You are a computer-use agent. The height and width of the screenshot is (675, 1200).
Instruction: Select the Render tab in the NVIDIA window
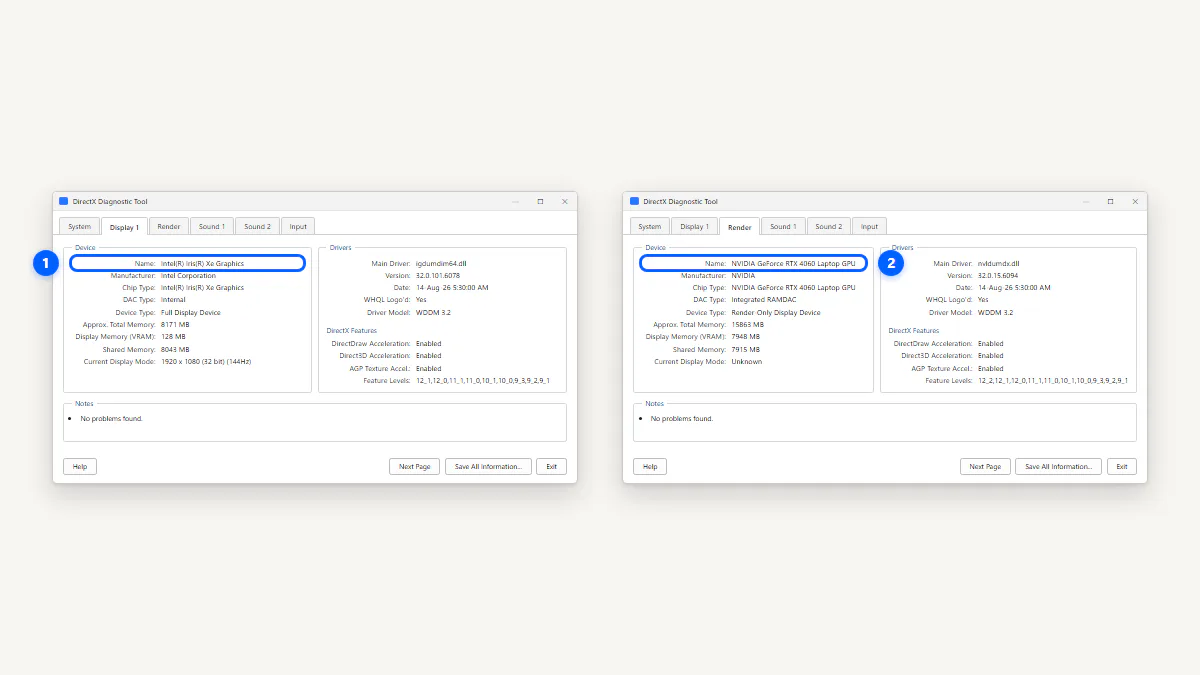point(740,227)
